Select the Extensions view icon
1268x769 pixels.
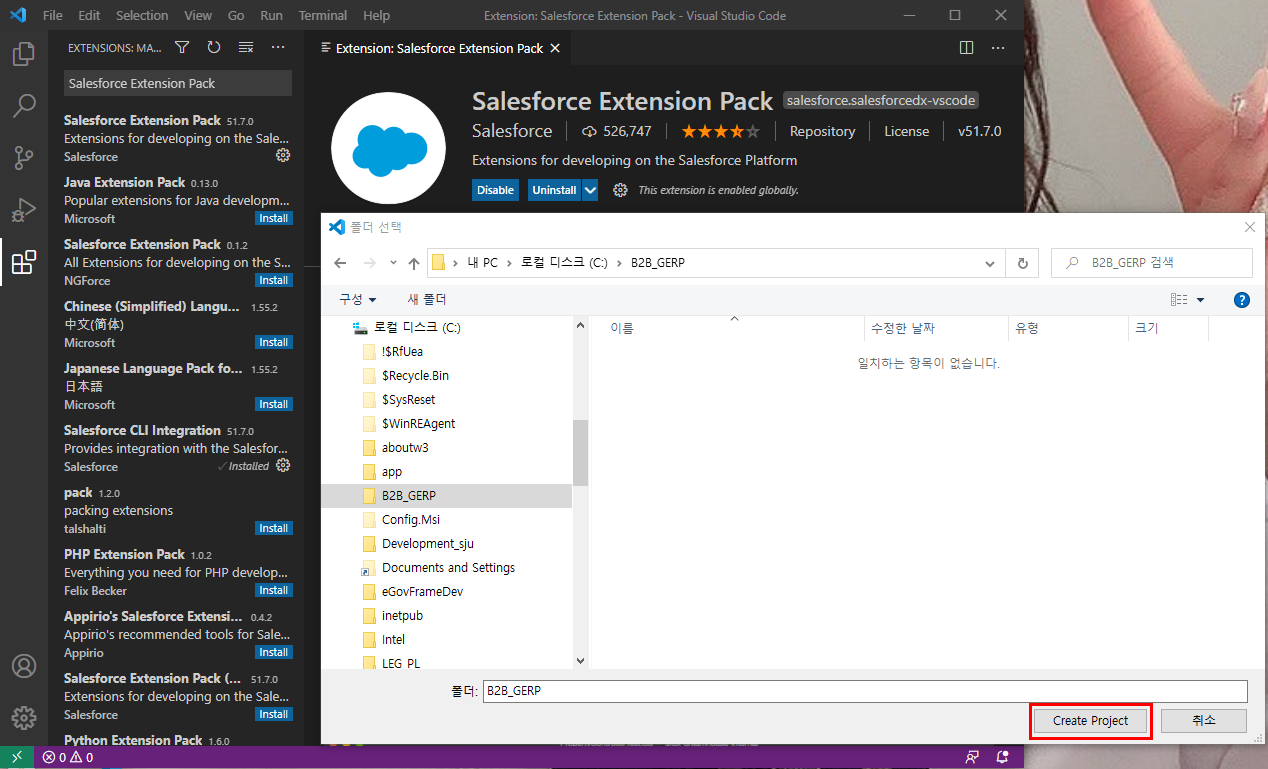(24, 262)
